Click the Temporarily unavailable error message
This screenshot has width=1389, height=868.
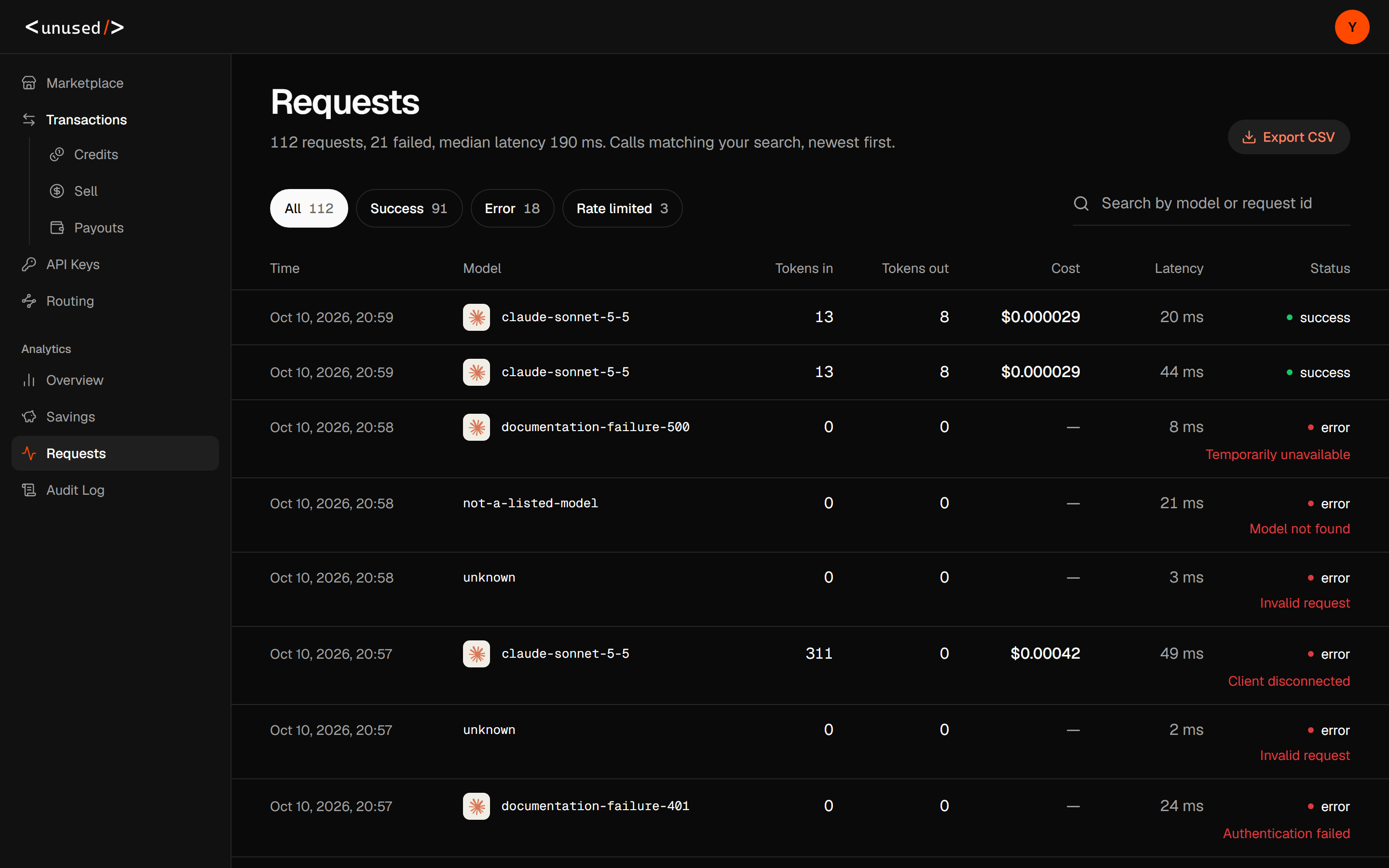[x=1278, y=455]
